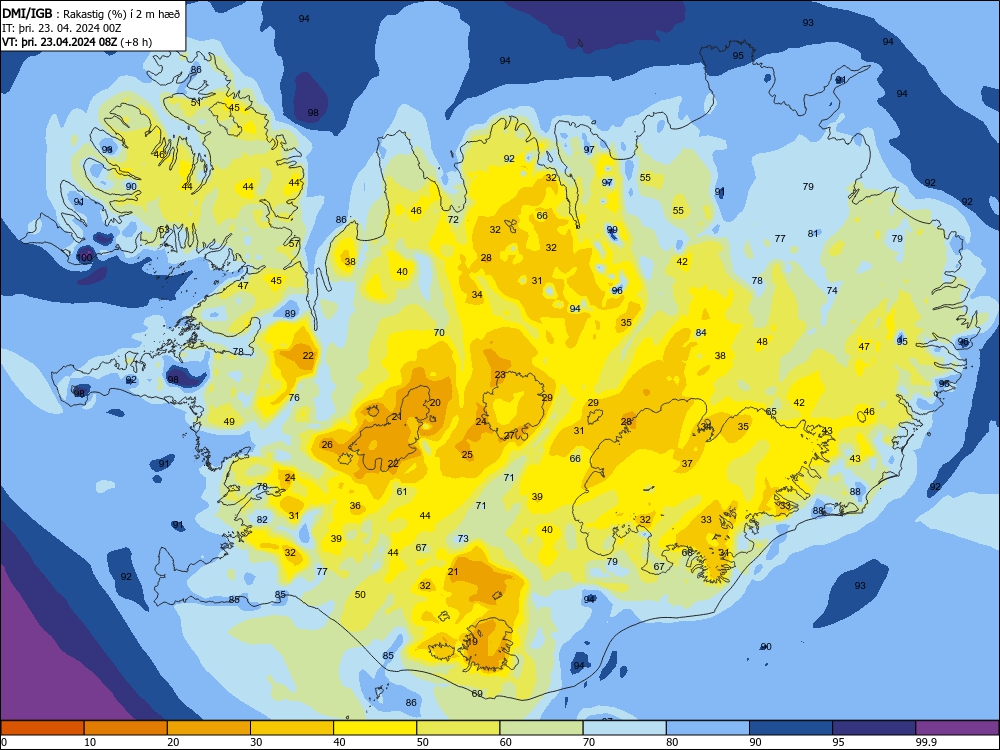This screenshot has width=1000, height=750.
Task: Click the map value '74'
Action: tap(832, 291)
